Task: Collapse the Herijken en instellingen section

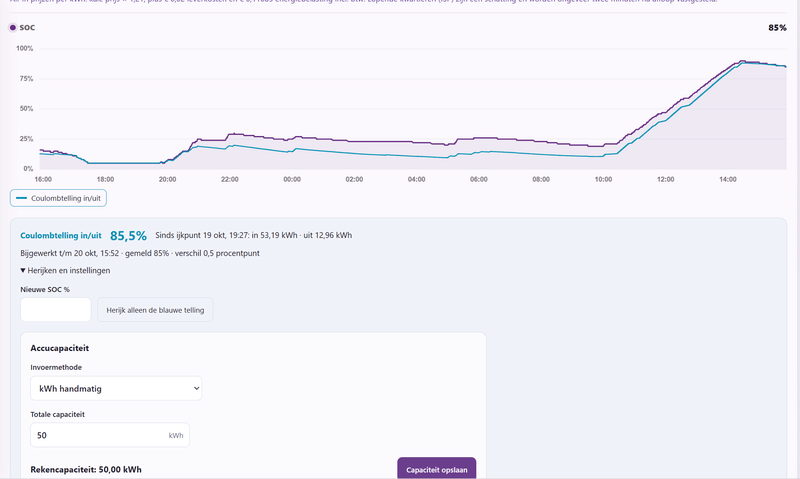Action: (65, 270)
